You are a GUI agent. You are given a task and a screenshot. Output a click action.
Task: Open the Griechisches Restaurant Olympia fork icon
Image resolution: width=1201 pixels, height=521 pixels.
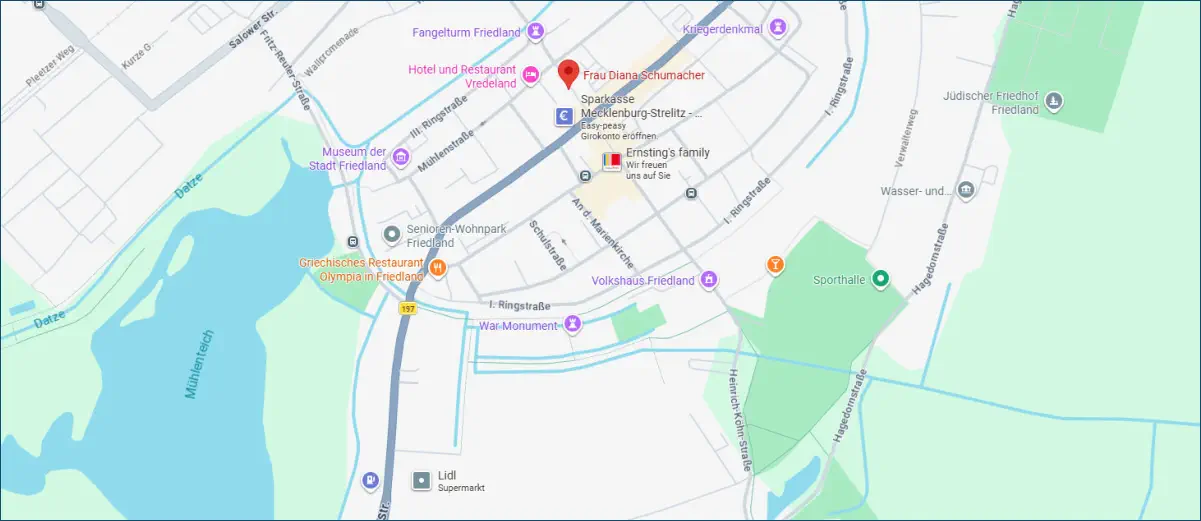tap(437, 268)
